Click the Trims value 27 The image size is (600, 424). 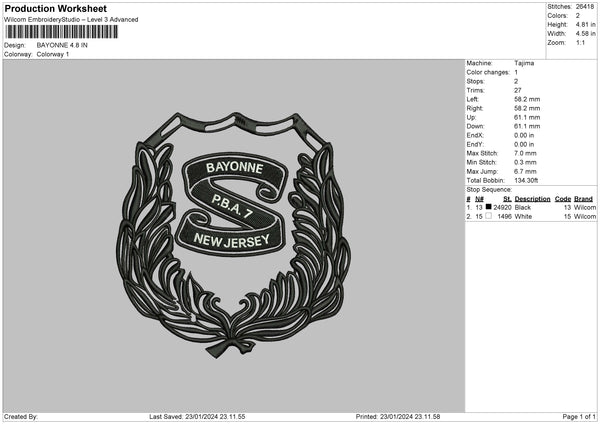[x=518, y=90]
